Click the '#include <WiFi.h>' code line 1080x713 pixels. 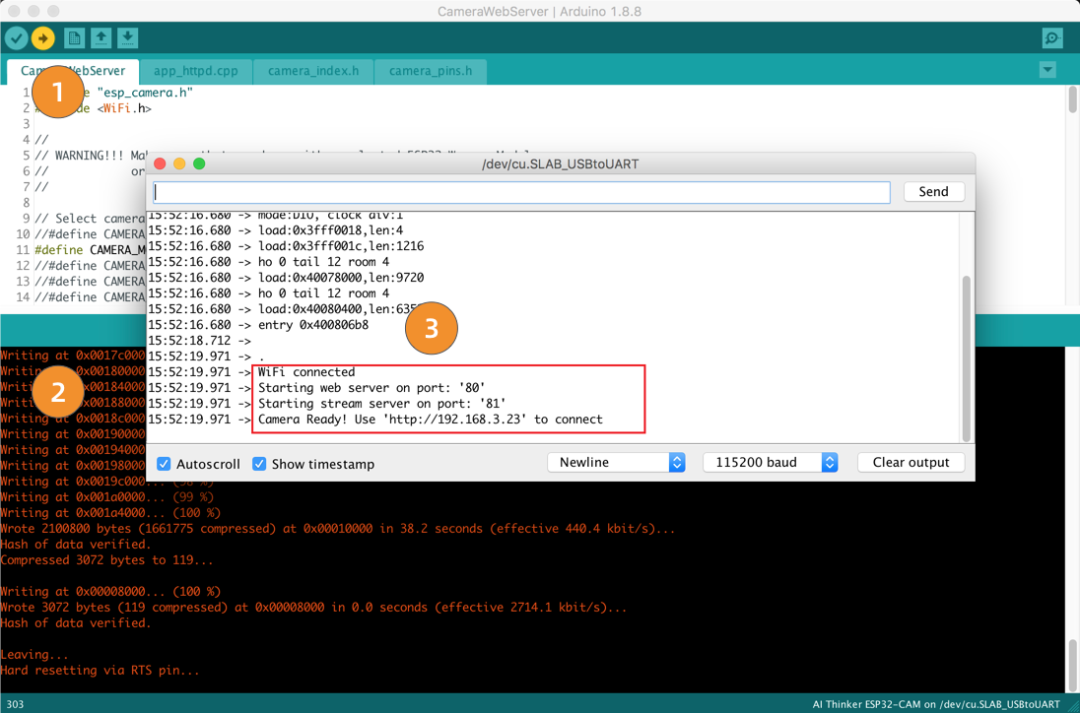[93, 108]
